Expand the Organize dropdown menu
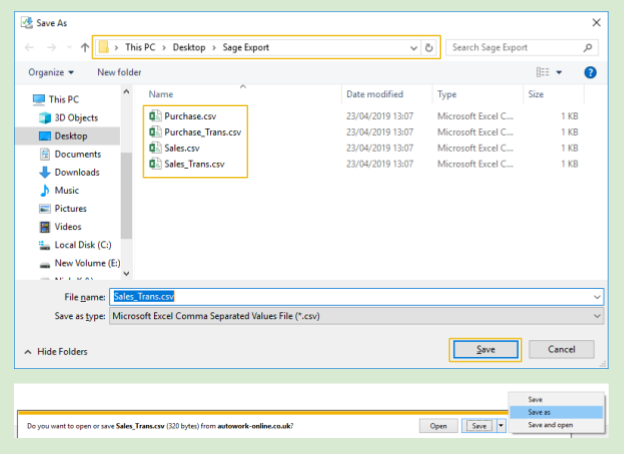 click(51, 72)
